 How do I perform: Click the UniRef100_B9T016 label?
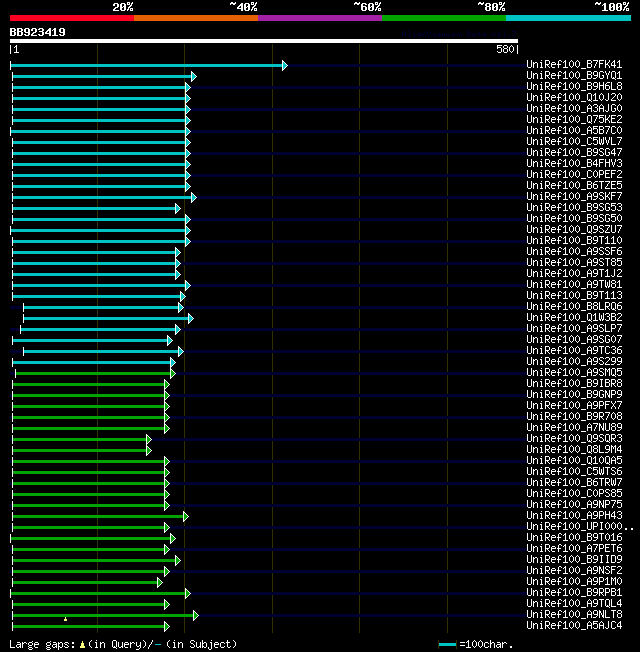(x=574, y=537)
